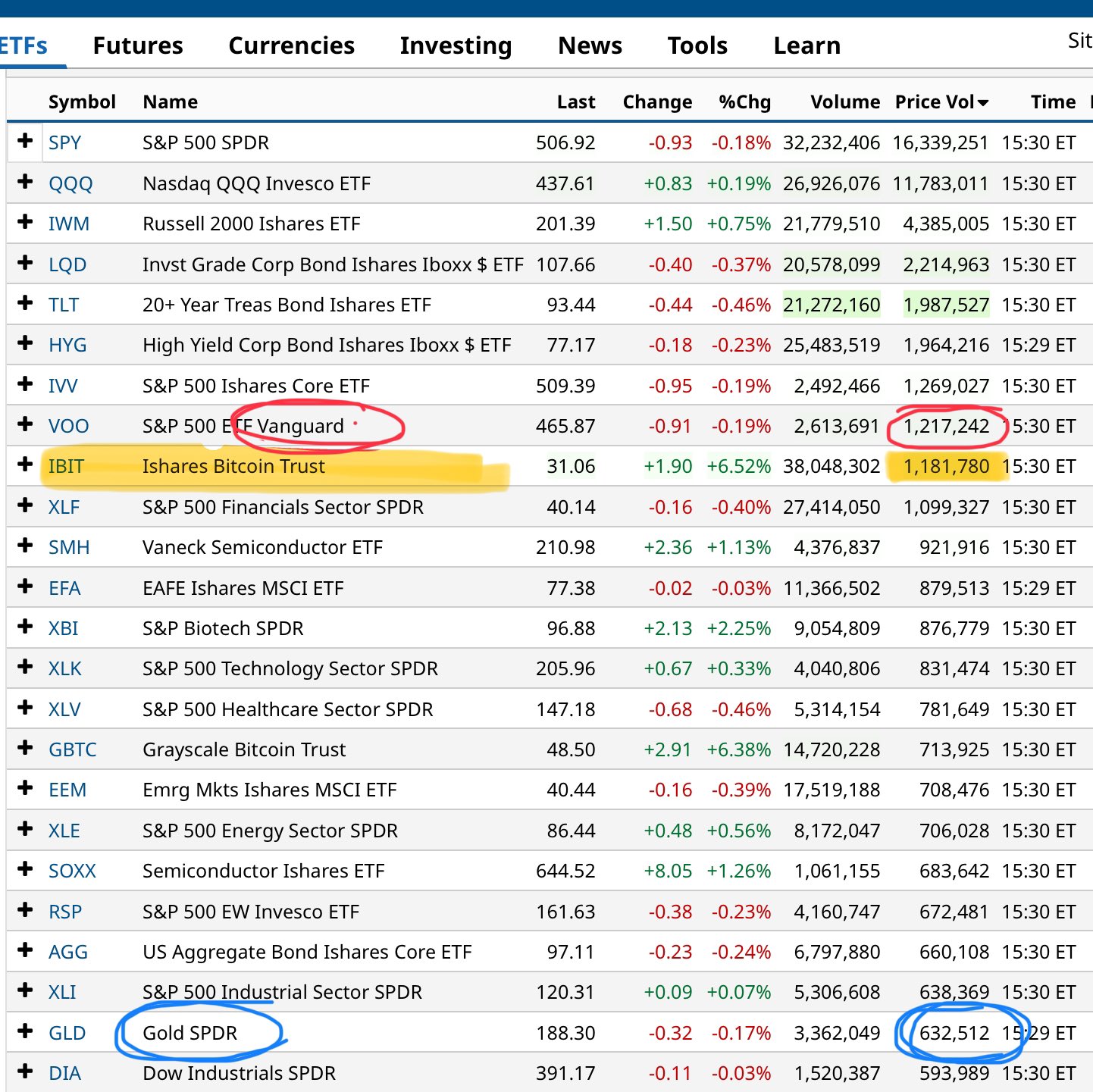Click the Grayscale Bitcoin Trust name
The width and height of the screenshot is (1093, 1092).
point(244,749)
